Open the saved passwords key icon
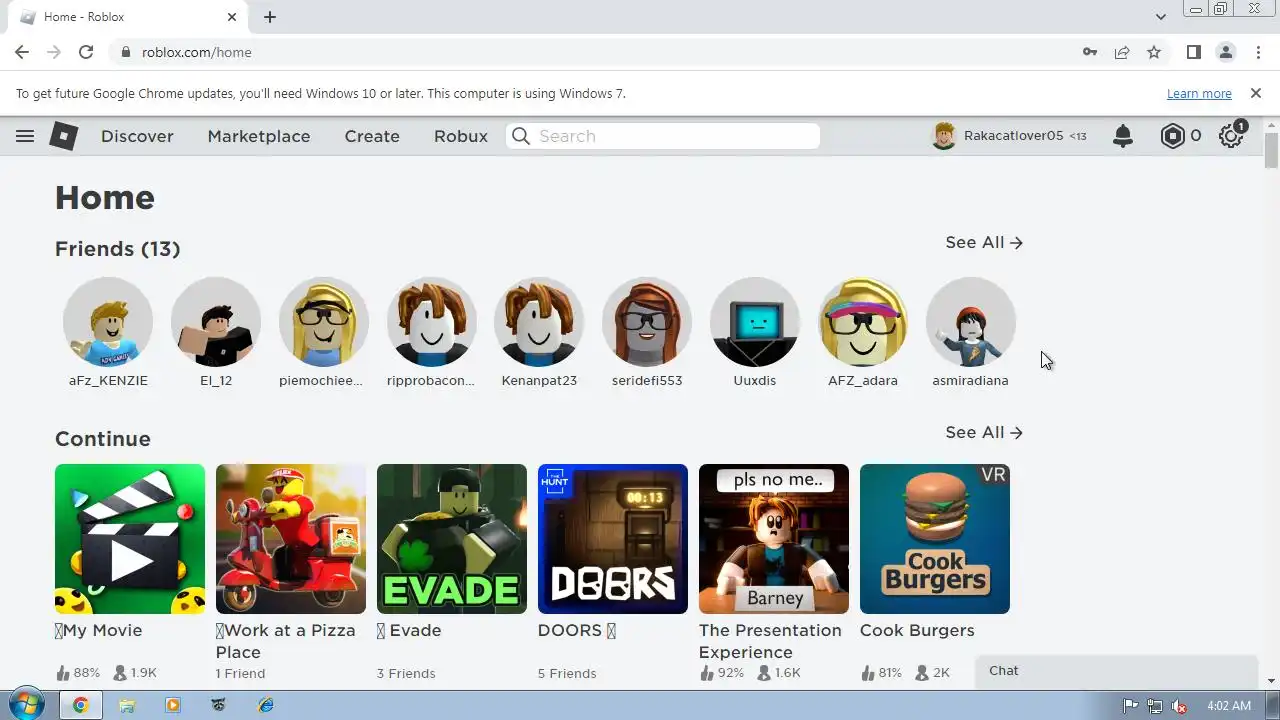Viewport: 1280px width, 720px height. (1090, 52)
